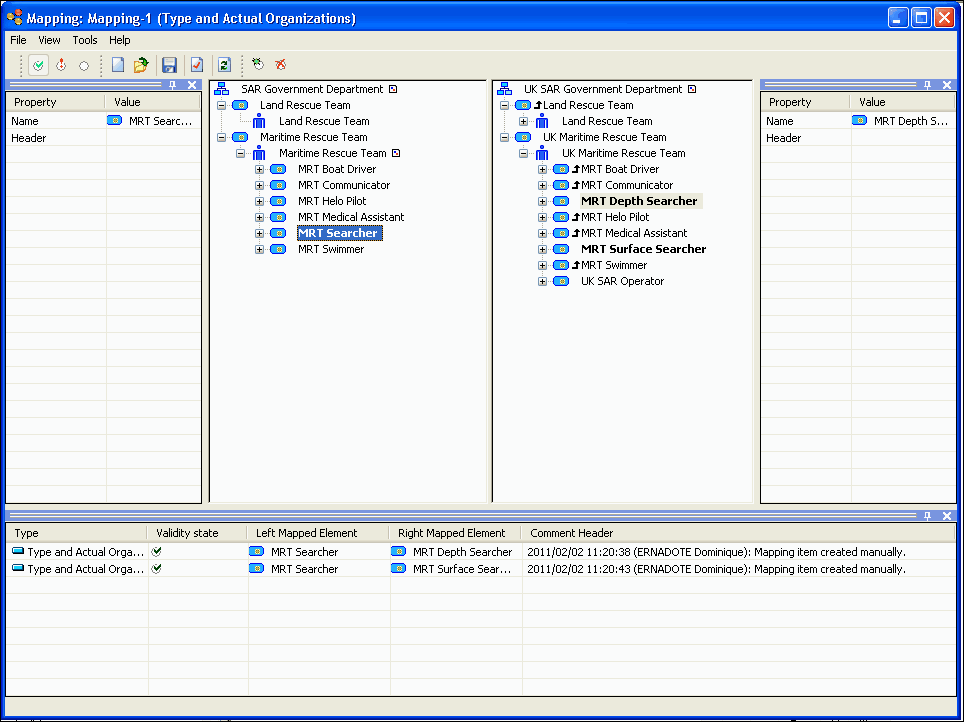Viewport: 964px width, 722px height.
Task: Click the green checkmark filter toolbar icon
Action: tap(38, 65)
